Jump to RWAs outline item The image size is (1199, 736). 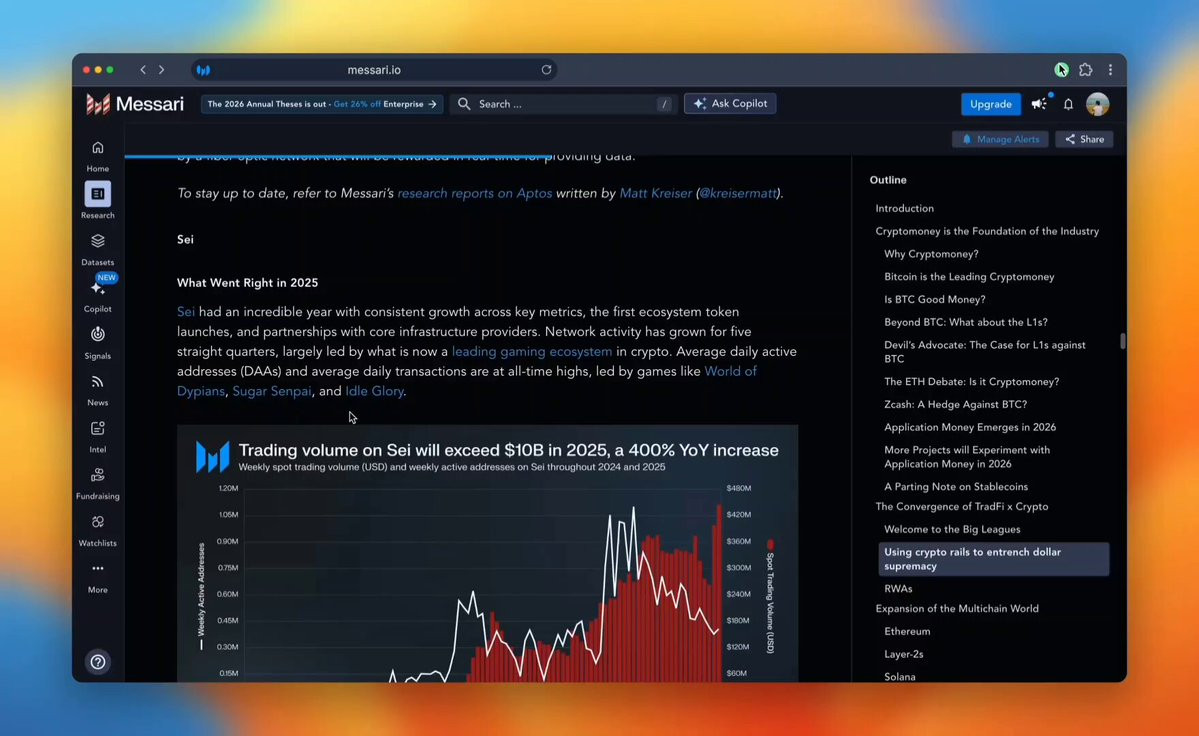898,589
